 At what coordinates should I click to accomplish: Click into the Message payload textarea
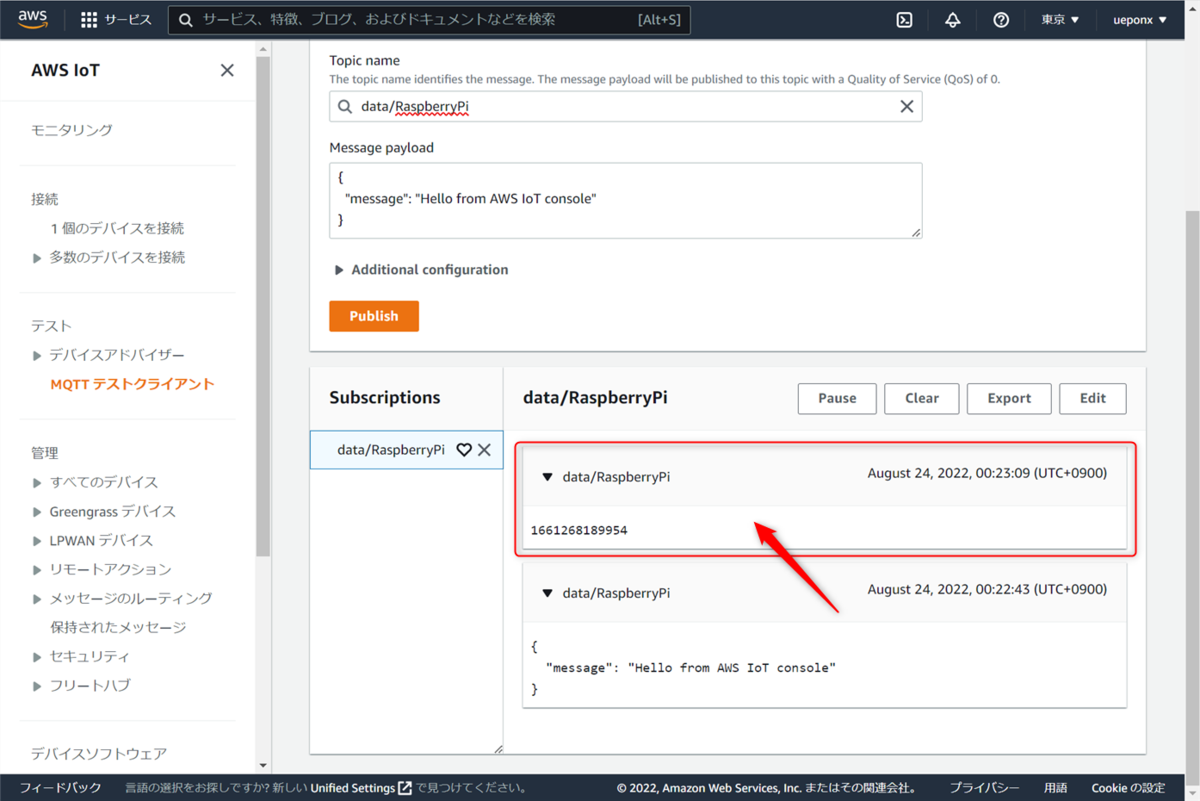pyautogui.click(x=626, y=201)
